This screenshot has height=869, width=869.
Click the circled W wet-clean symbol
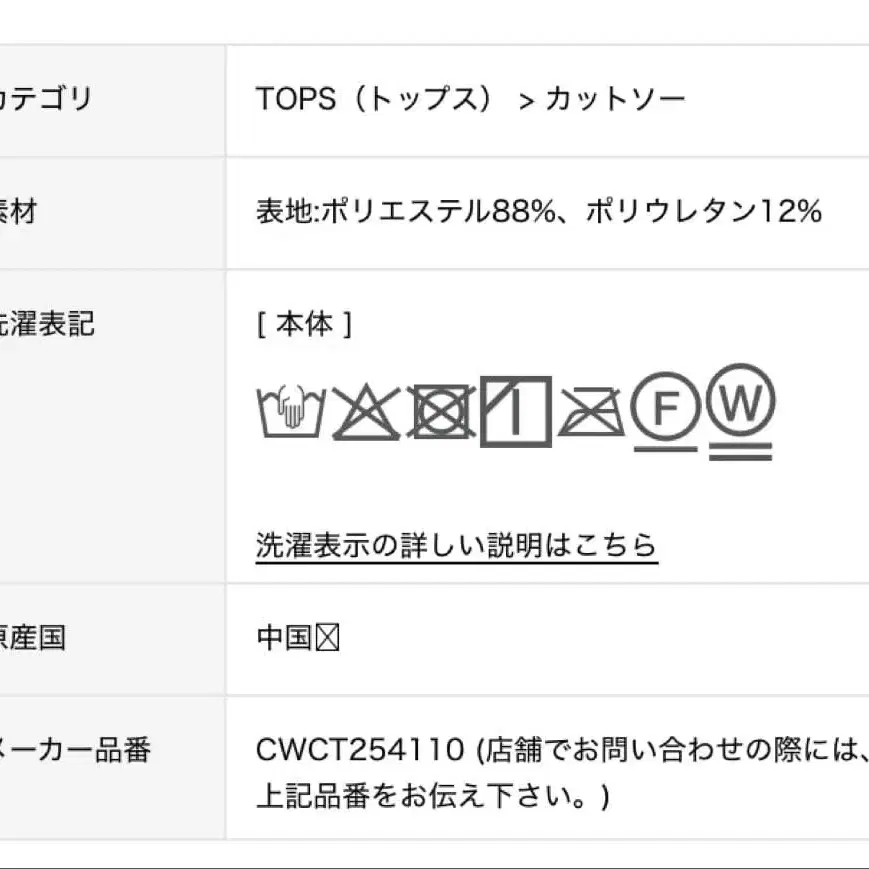pos(740,406)
